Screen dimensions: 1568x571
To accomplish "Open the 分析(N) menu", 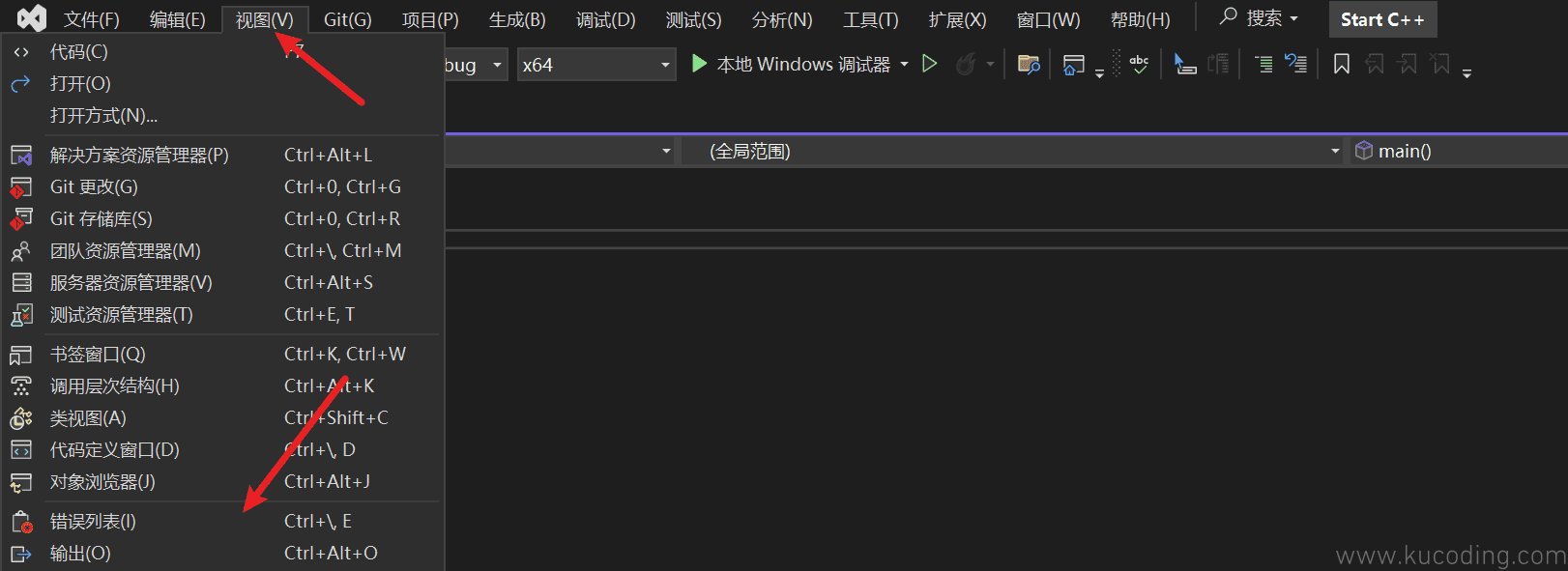I will (x=782, y=20).
